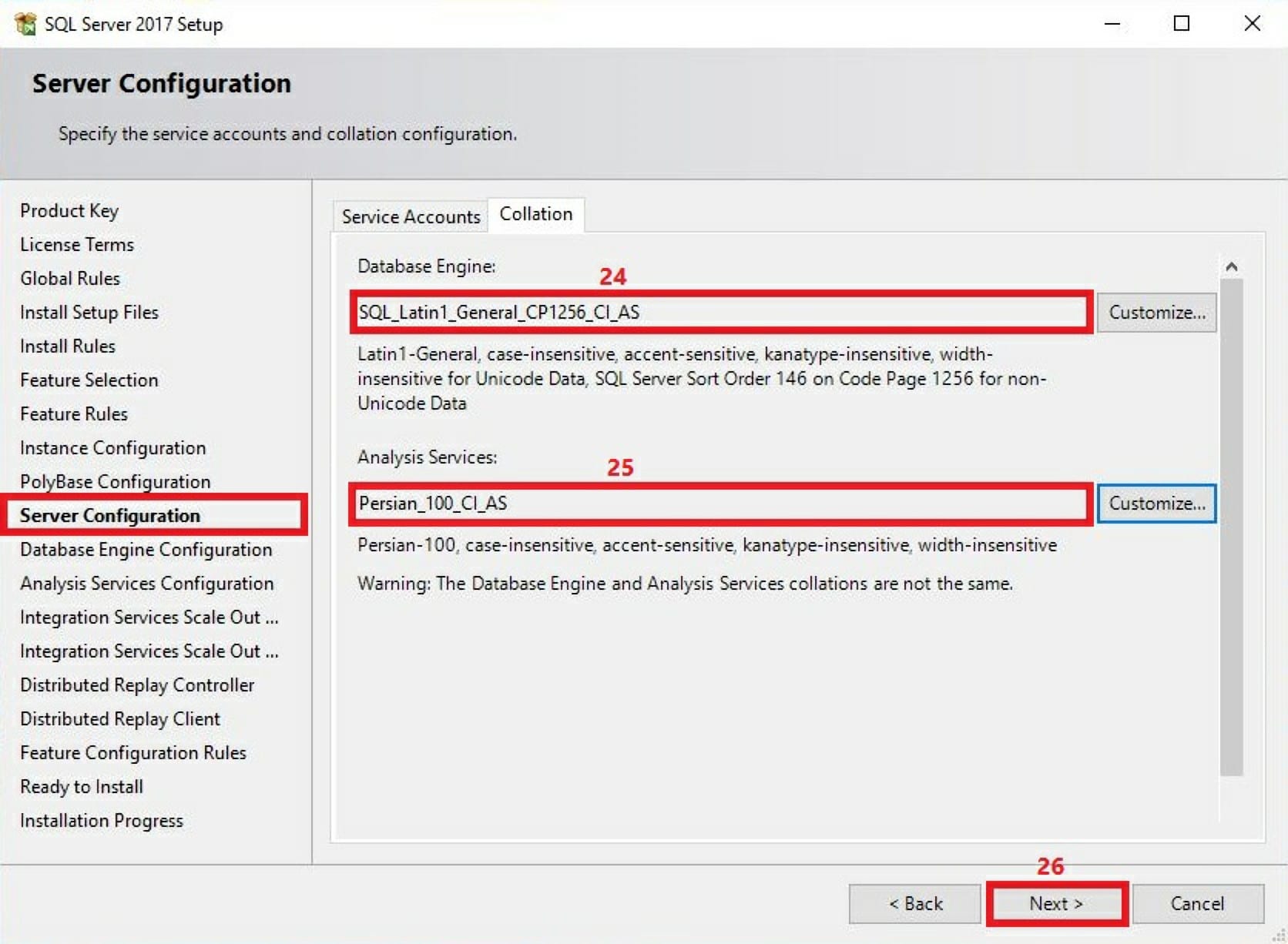Click the Latin1-General collation description text
The image size is (1288, 944).
(702, 378)
